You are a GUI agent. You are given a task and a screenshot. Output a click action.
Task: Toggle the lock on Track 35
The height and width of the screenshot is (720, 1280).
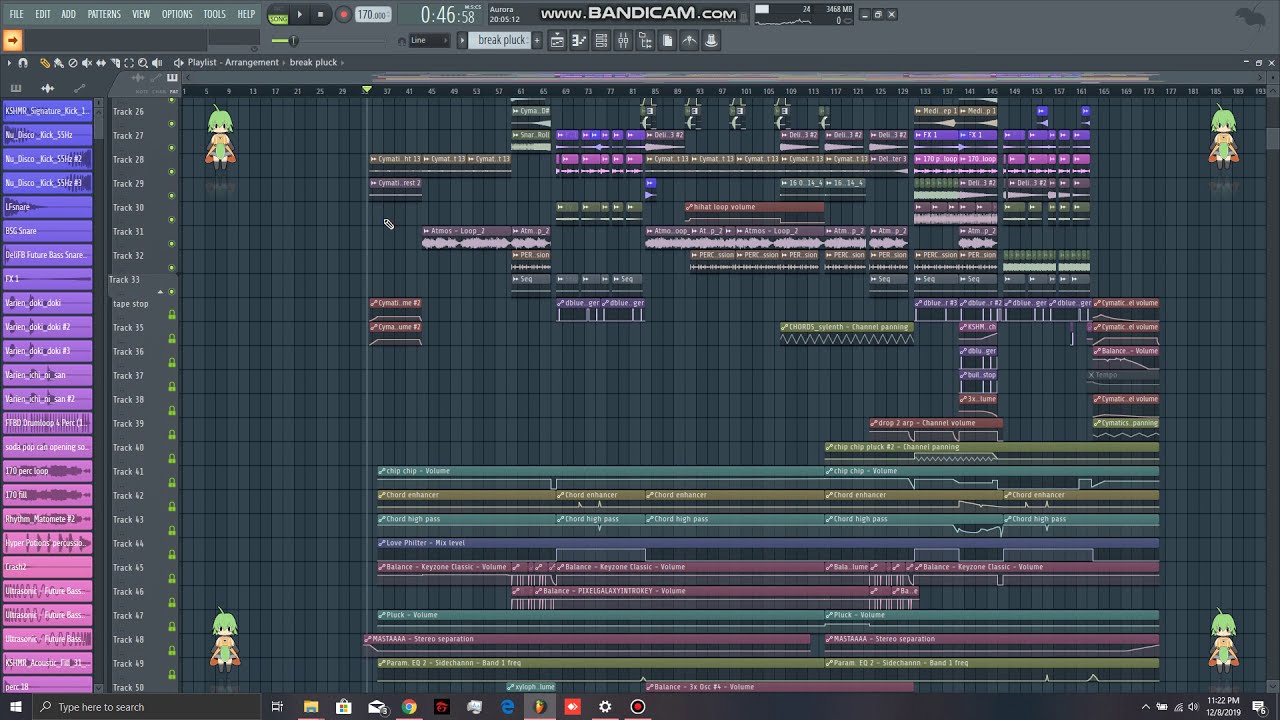[172, 338]
